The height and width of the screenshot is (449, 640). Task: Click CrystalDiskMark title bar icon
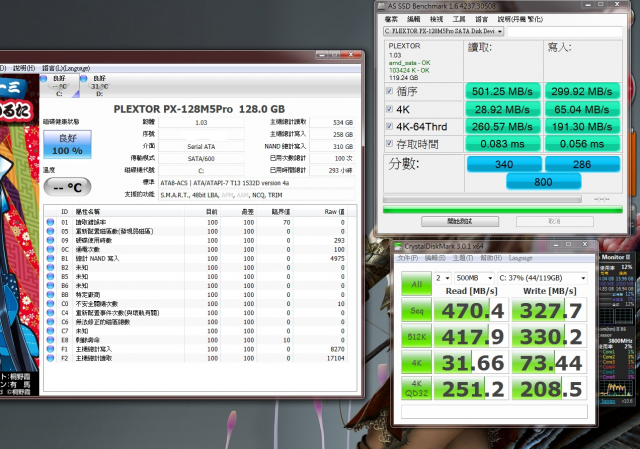tap(398, 246)
